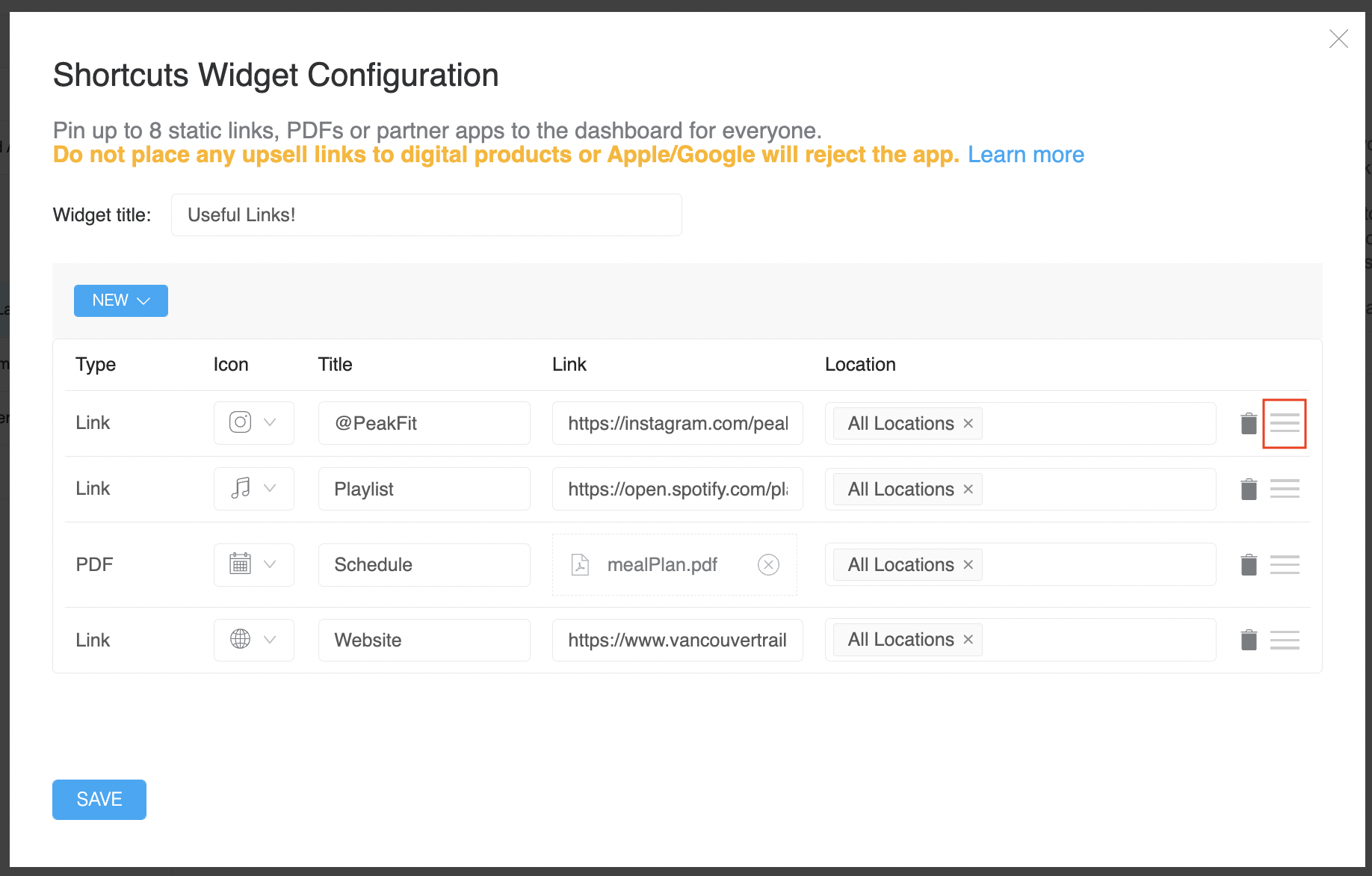
Task: Click the Type column header
Action: tap(96, 365)
